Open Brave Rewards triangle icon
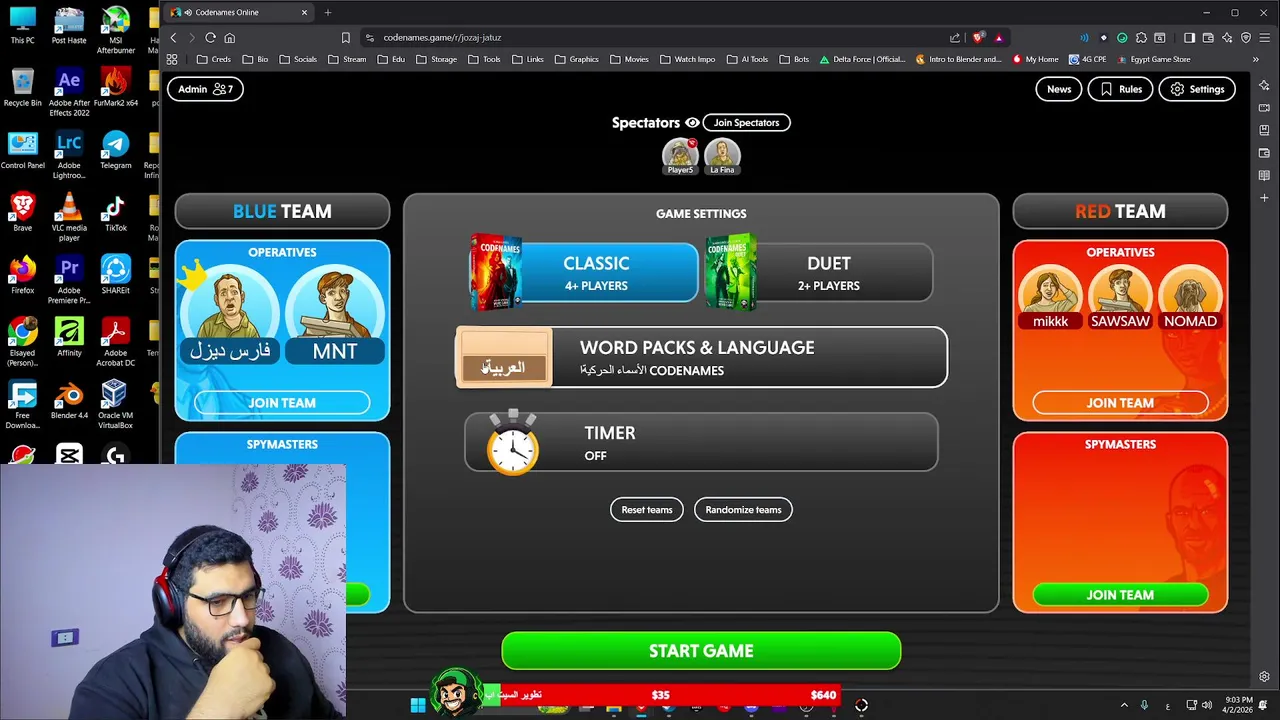Screen dimensions: 1280x720 tap(998, 37)
